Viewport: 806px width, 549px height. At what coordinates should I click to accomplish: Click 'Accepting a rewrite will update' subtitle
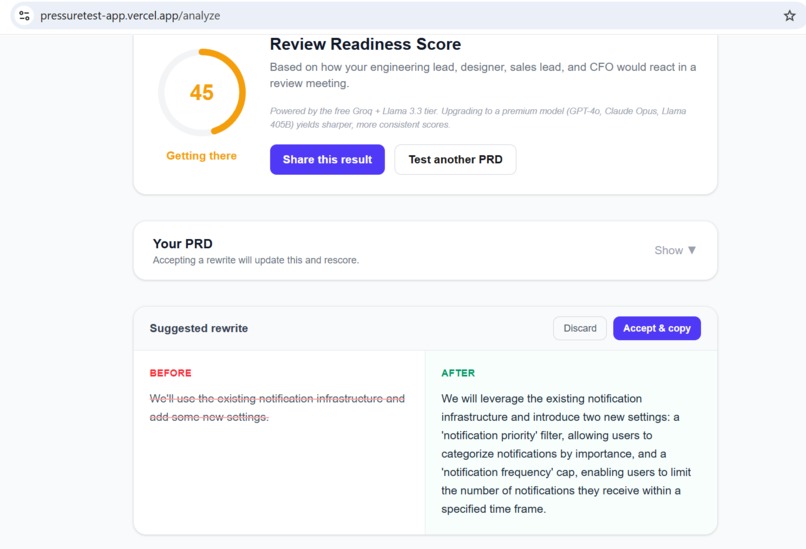pos(255,260)
